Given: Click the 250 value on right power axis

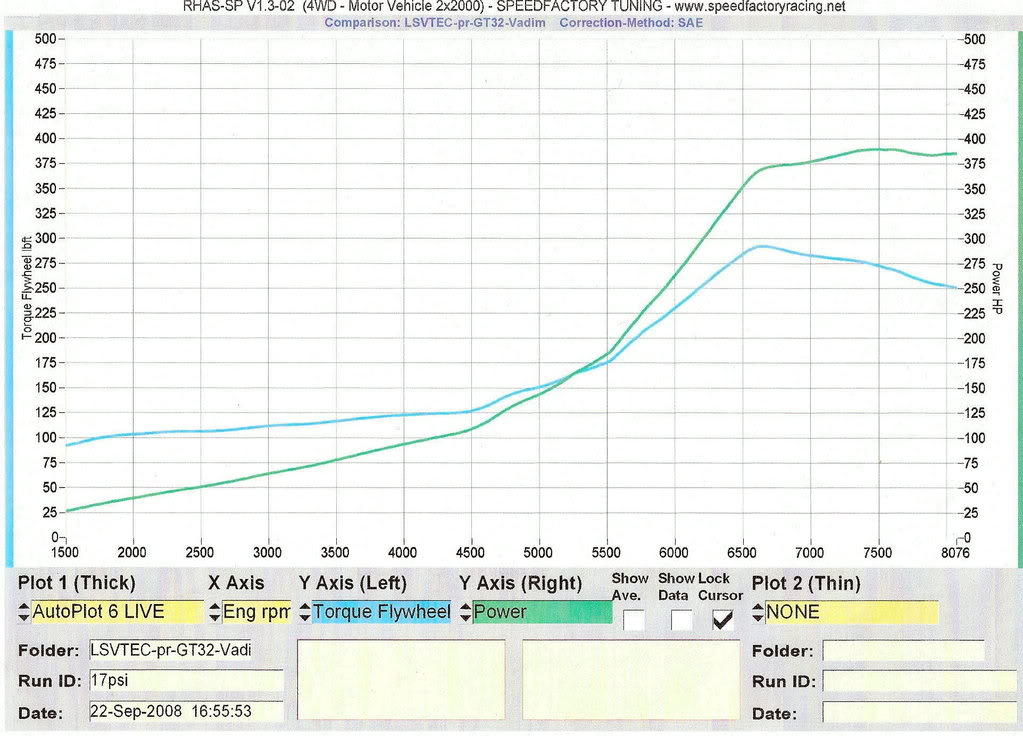Looking at the screenshot, I should tap(975, 288).
